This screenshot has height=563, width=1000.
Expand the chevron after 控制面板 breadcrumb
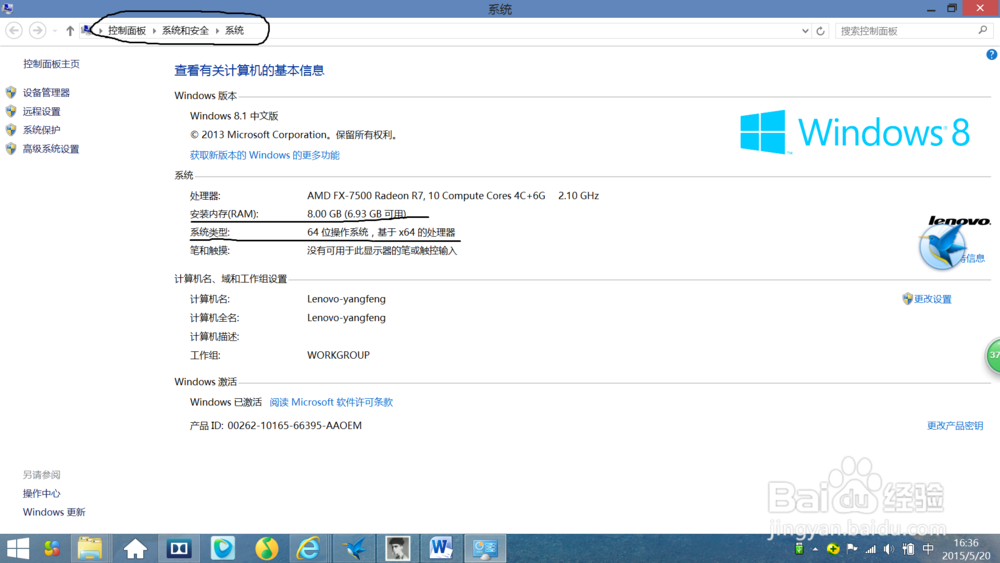(x=154, y=31)
